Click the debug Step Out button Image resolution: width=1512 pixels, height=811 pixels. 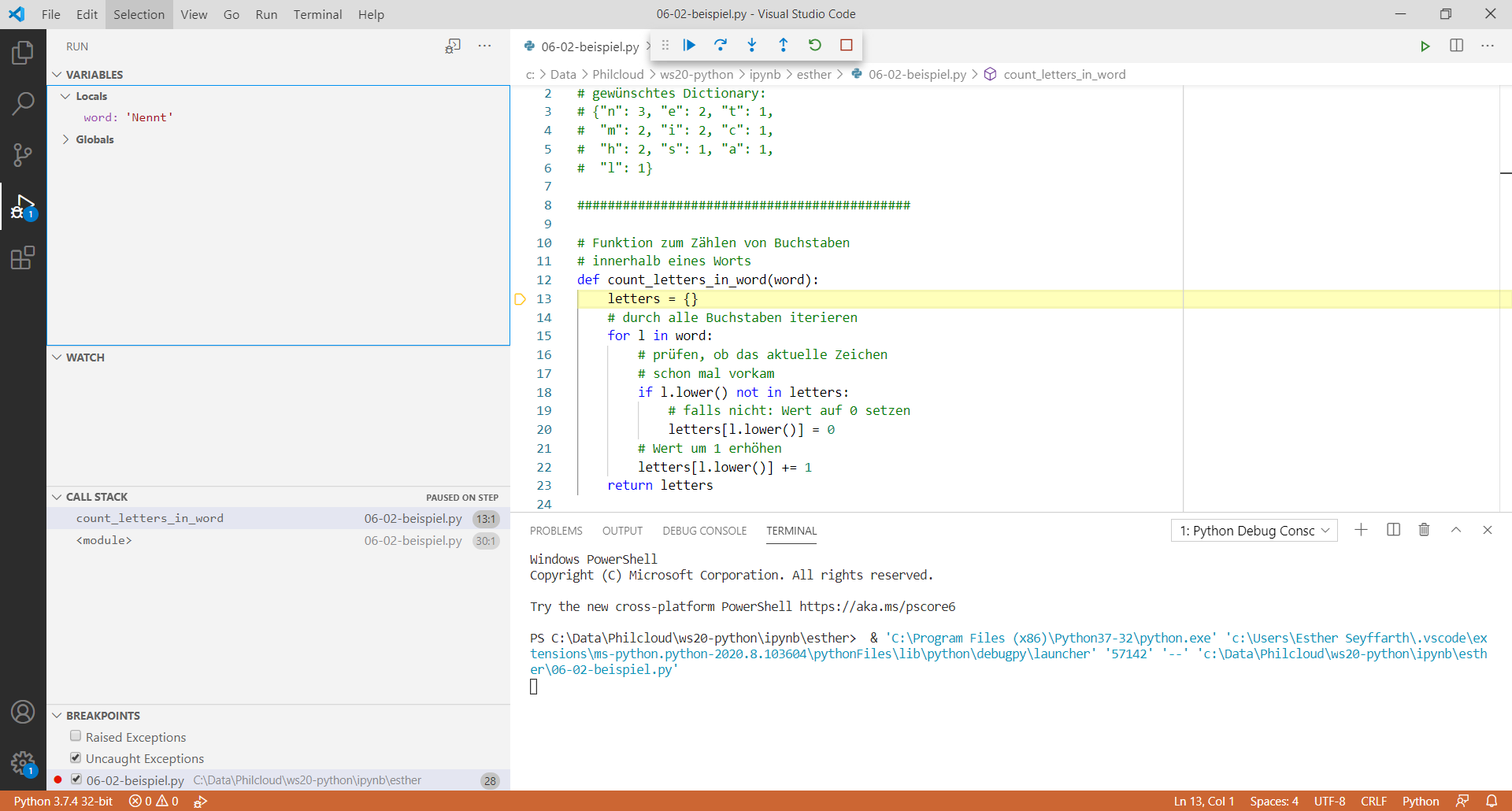pyautogui.click(x=784, y=45)
